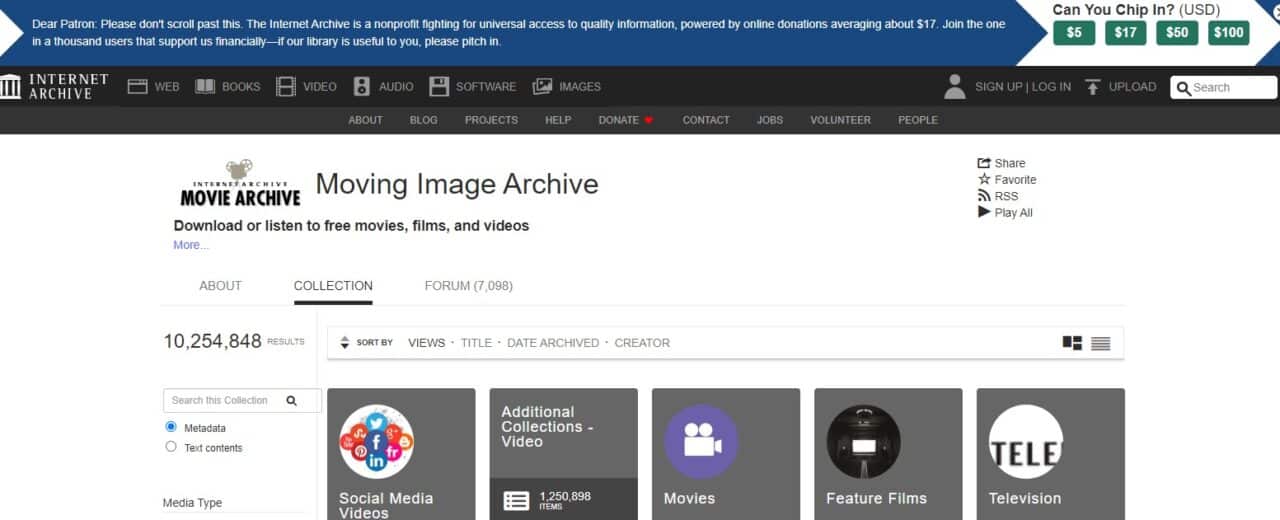1280x520 pixels.
Task: Click the Media Type filter heading
Action: click(x=192, y=503)
